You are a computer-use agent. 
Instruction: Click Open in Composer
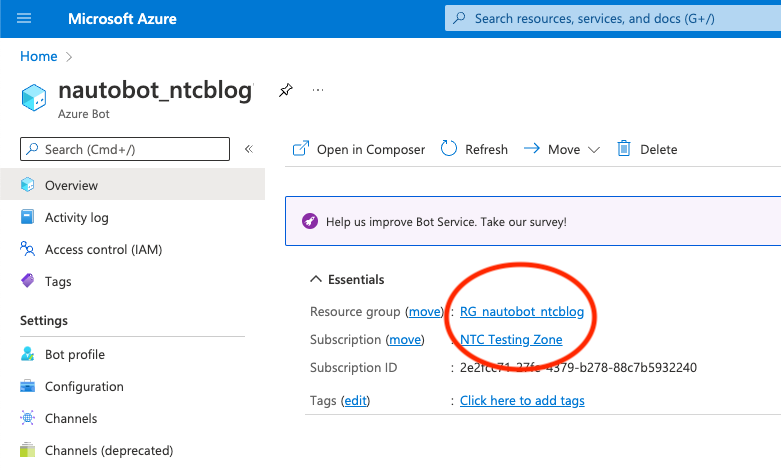click(x=359, y=149)
